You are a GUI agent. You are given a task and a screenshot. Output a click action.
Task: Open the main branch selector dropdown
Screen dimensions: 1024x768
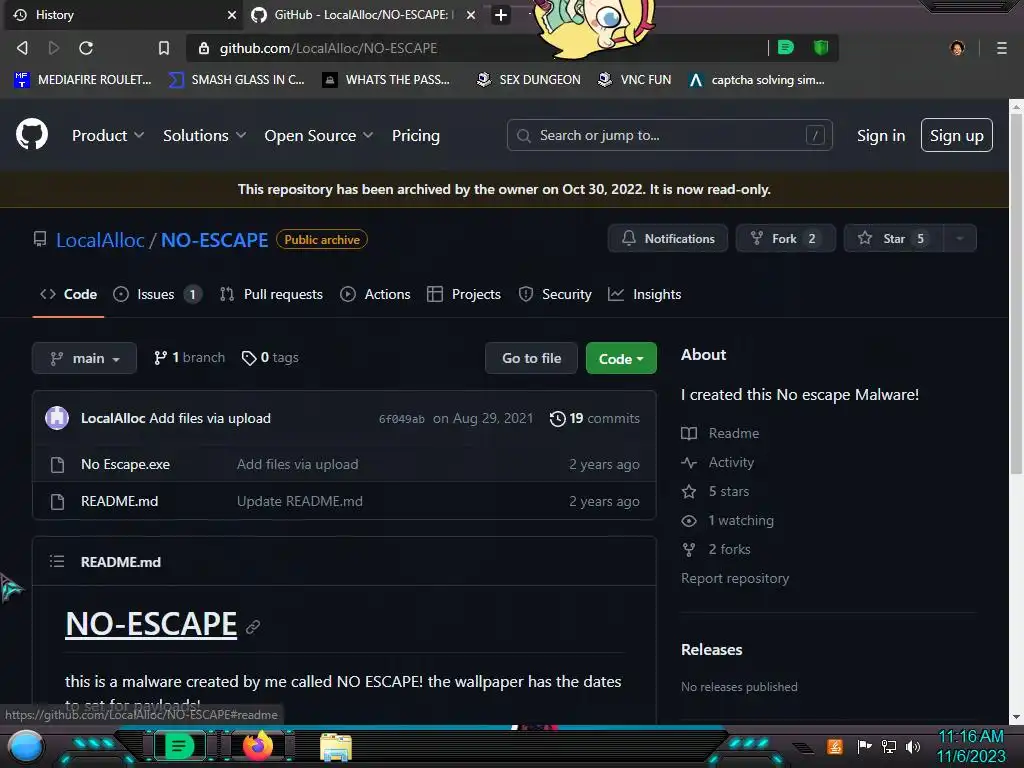[x=84, y=358]
